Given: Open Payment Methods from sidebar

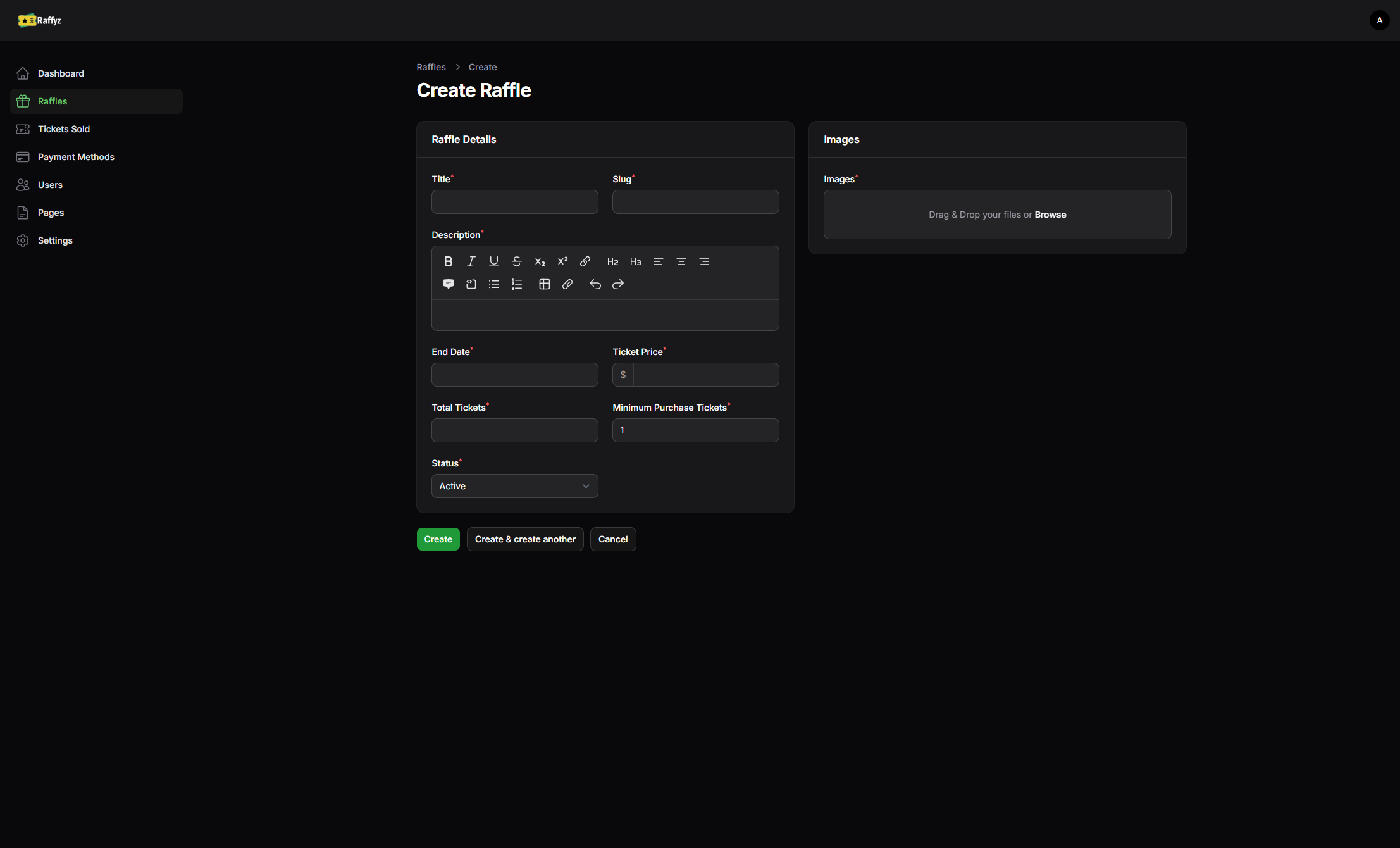Looking at the screenshot, I should (x=76, y=157).
